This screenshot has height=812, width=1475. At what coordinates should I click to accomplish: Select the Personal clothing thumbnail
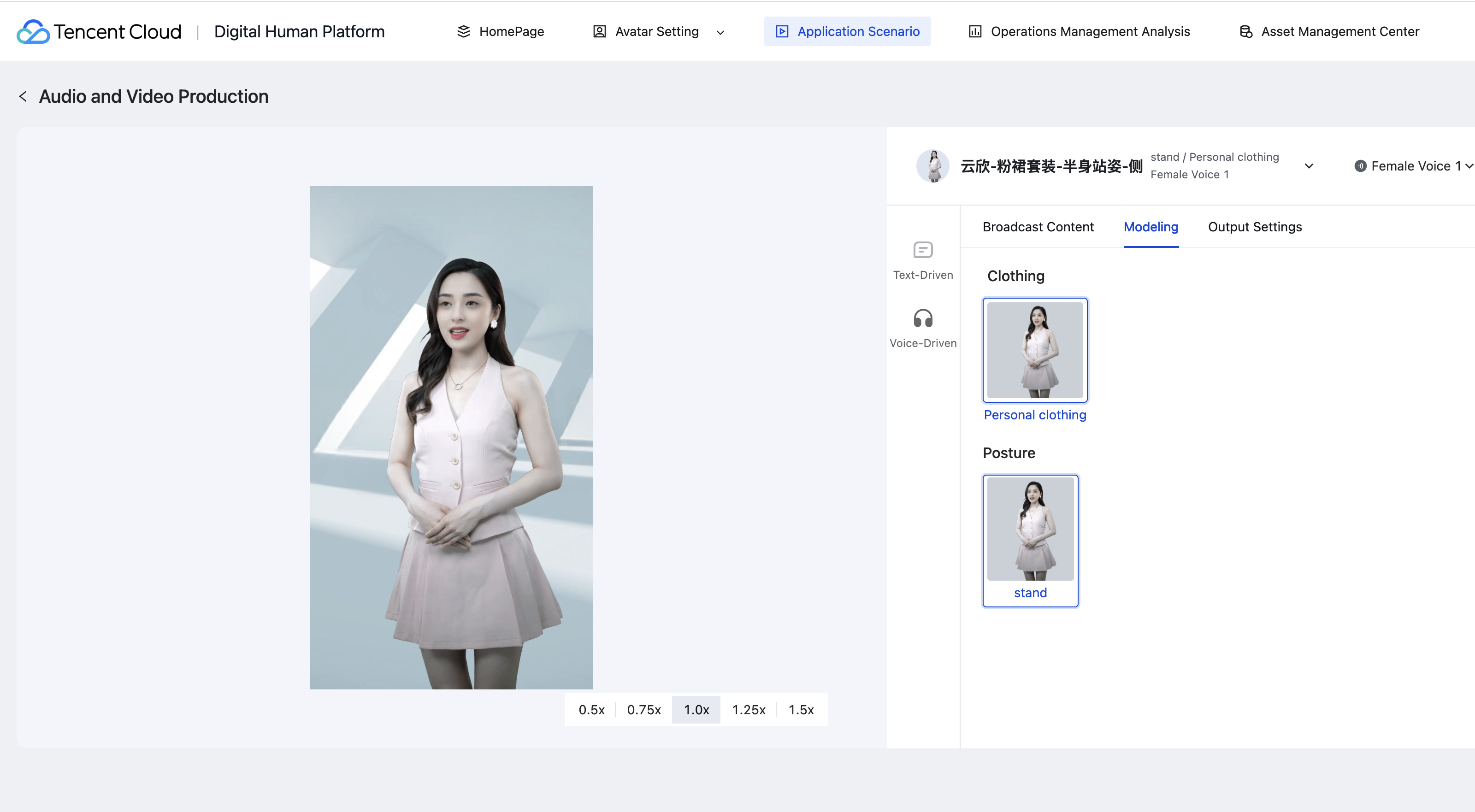[1034, 350]
